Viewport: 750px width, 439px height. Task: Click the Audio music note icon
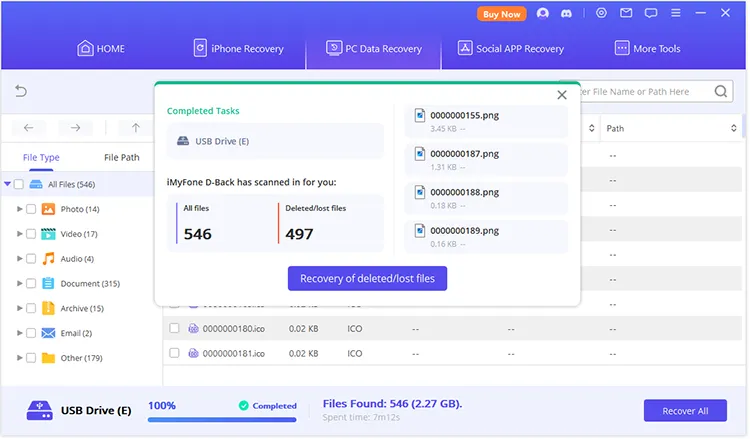pyautogui.click(x=48, y=259)
